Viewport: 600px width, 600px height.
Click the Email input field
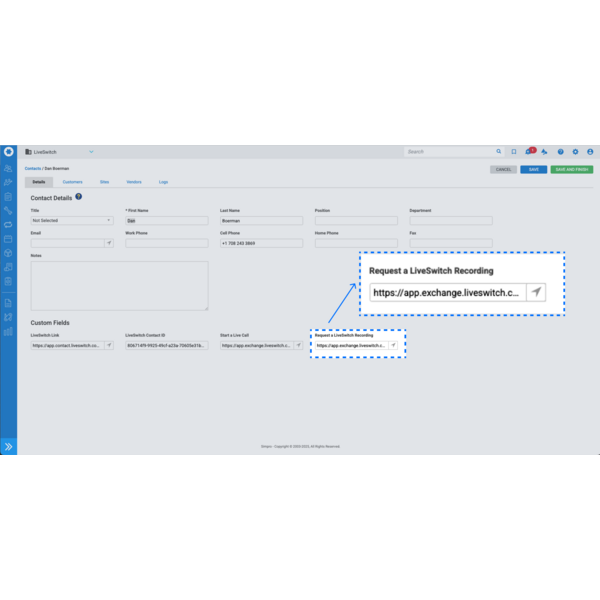pos(67,243)
